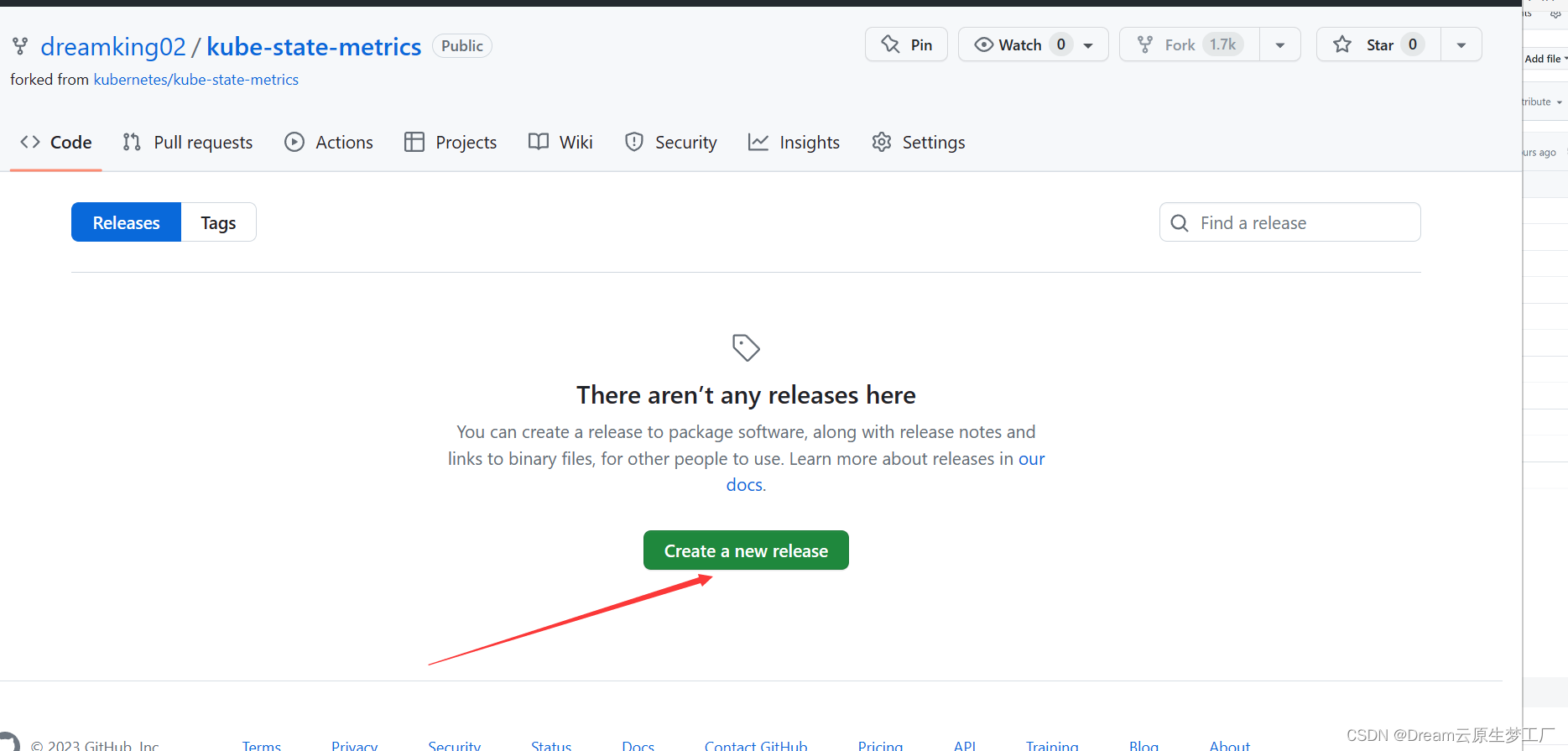Screen dimensions: 1568x751
Task: Switch to the Tags view
Action: coord(218,222)
